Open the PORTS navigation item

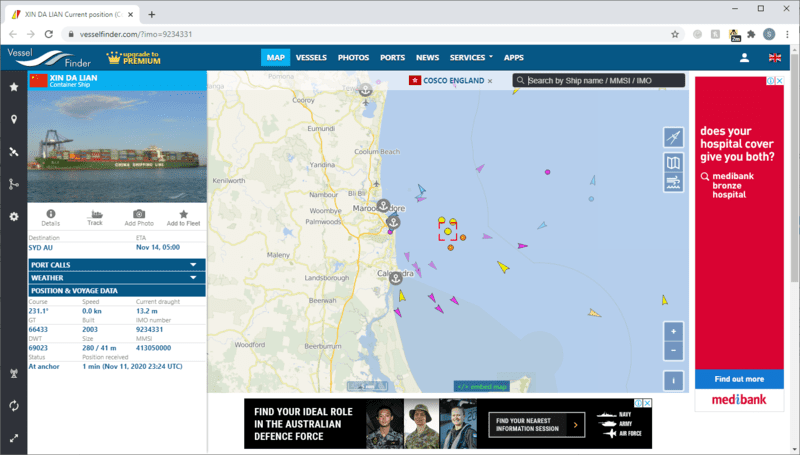pyautogui.click(x=392, y=58)
